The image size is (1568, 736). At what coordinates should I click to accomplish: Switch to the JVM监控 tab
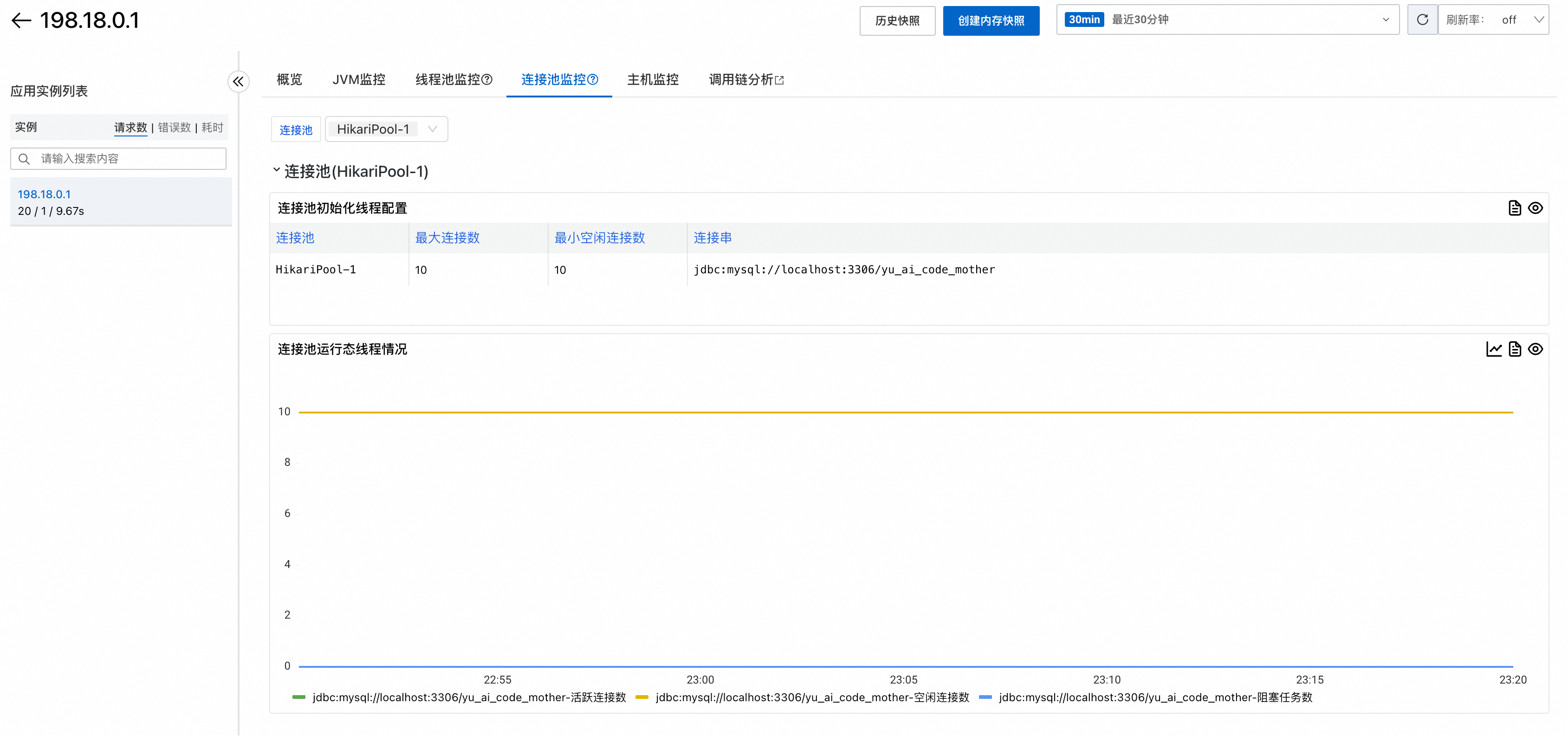point(358,80)
